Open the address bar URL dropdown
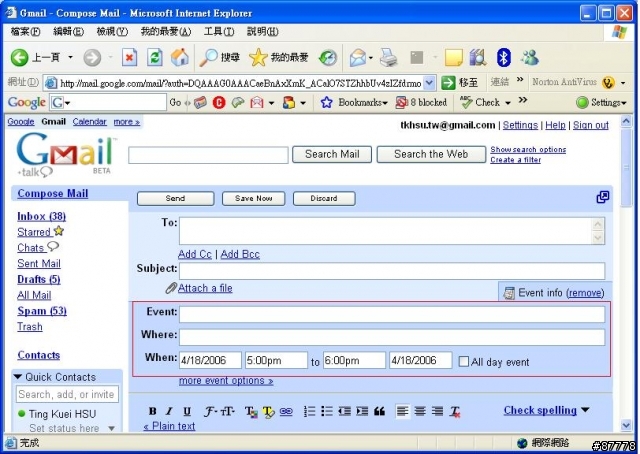Screen dimensions: 640x454 [x=429, y=83]
